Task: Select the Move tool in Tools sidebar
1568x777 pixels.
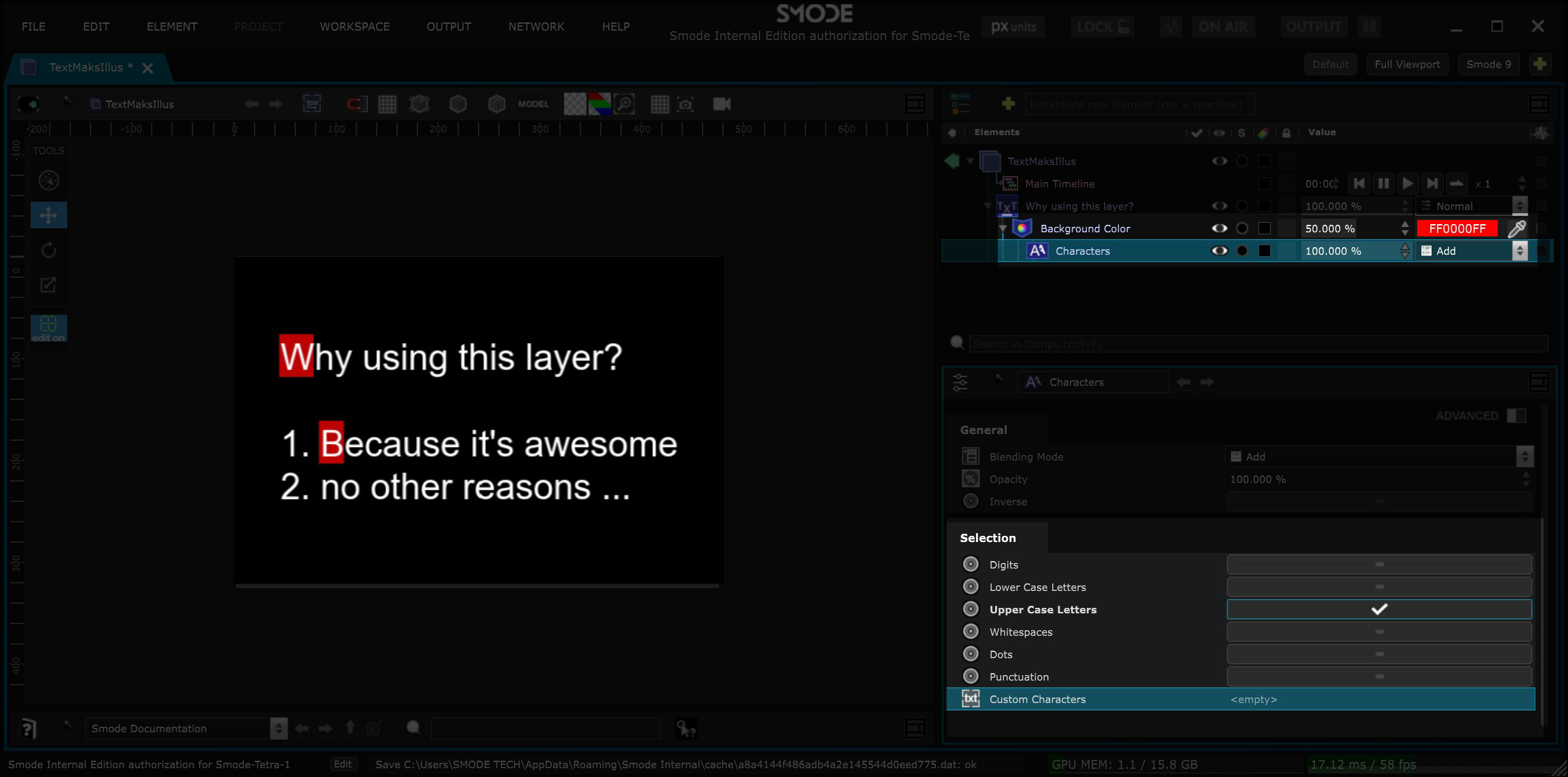Action: tap(48, 215)
